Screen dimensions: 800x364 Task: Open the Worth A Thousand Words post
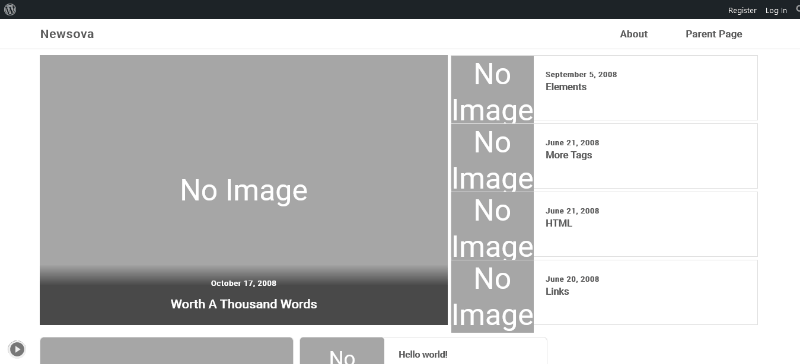[x=244, y=304]
